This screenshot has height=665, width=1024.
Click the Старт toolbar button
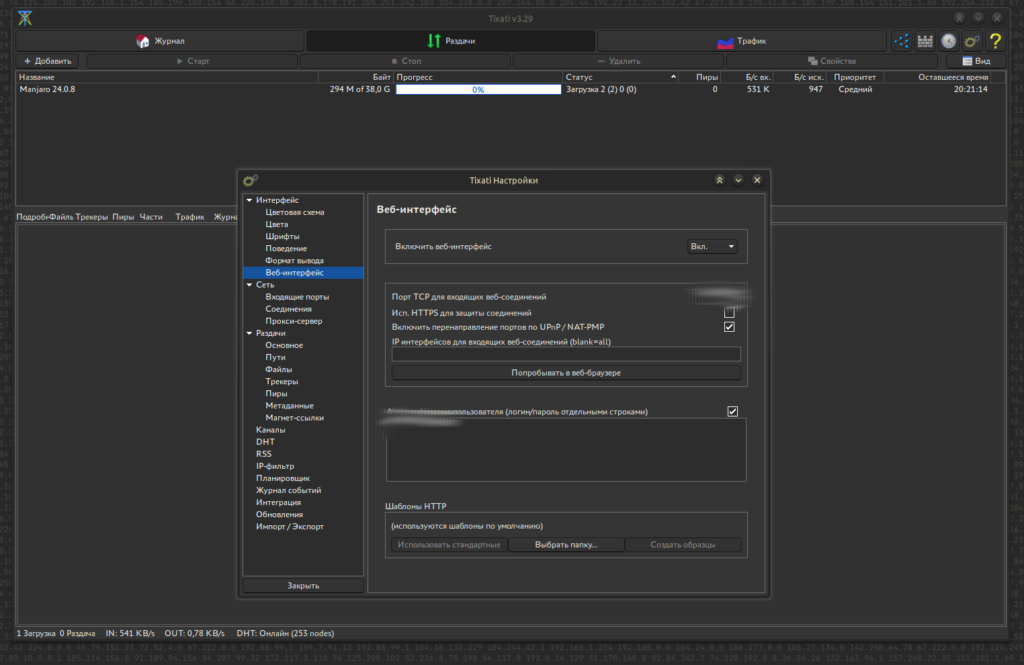192,61
